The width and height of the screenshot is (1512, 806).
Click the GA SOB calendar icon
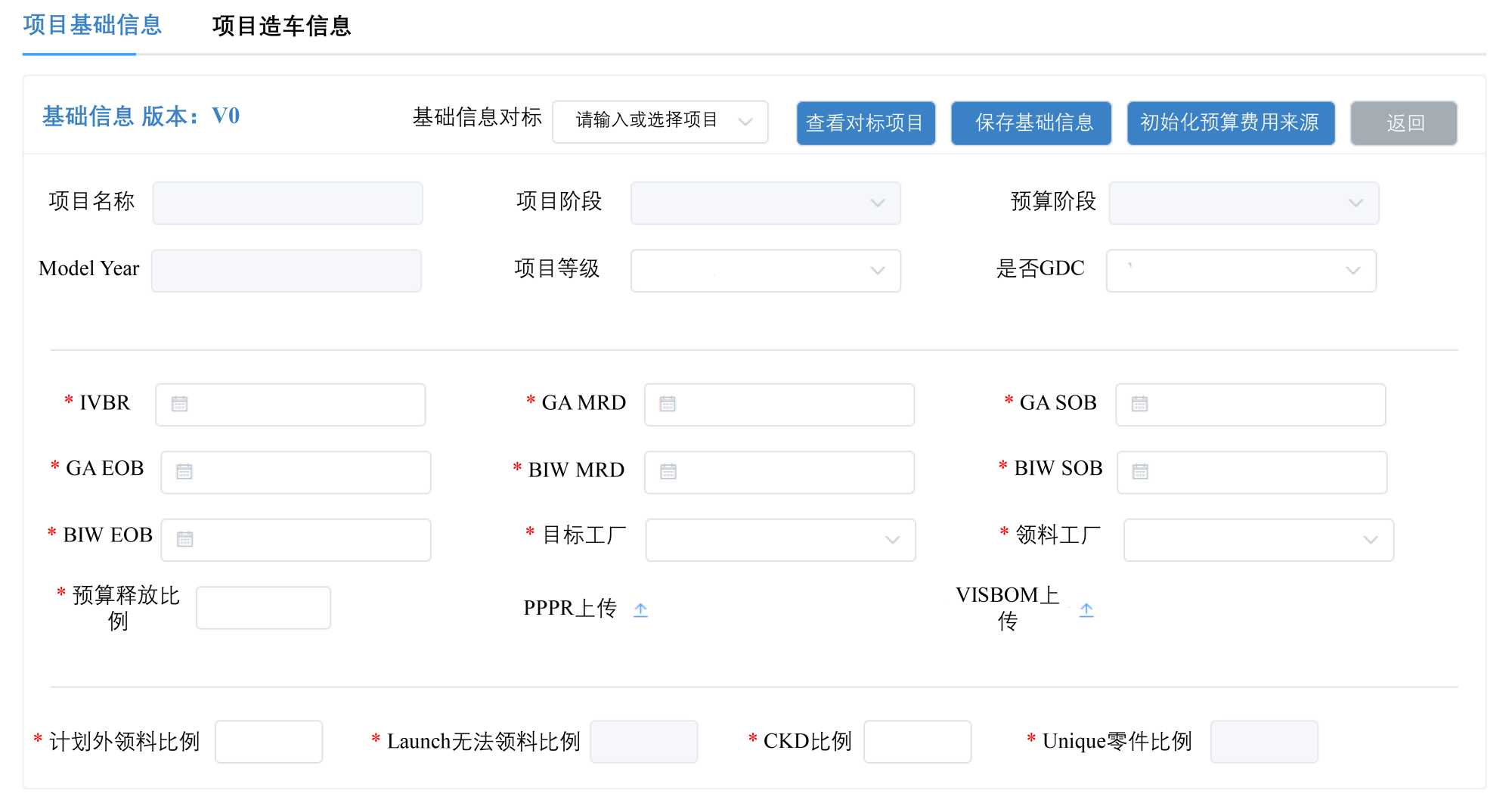[1139, 404]
